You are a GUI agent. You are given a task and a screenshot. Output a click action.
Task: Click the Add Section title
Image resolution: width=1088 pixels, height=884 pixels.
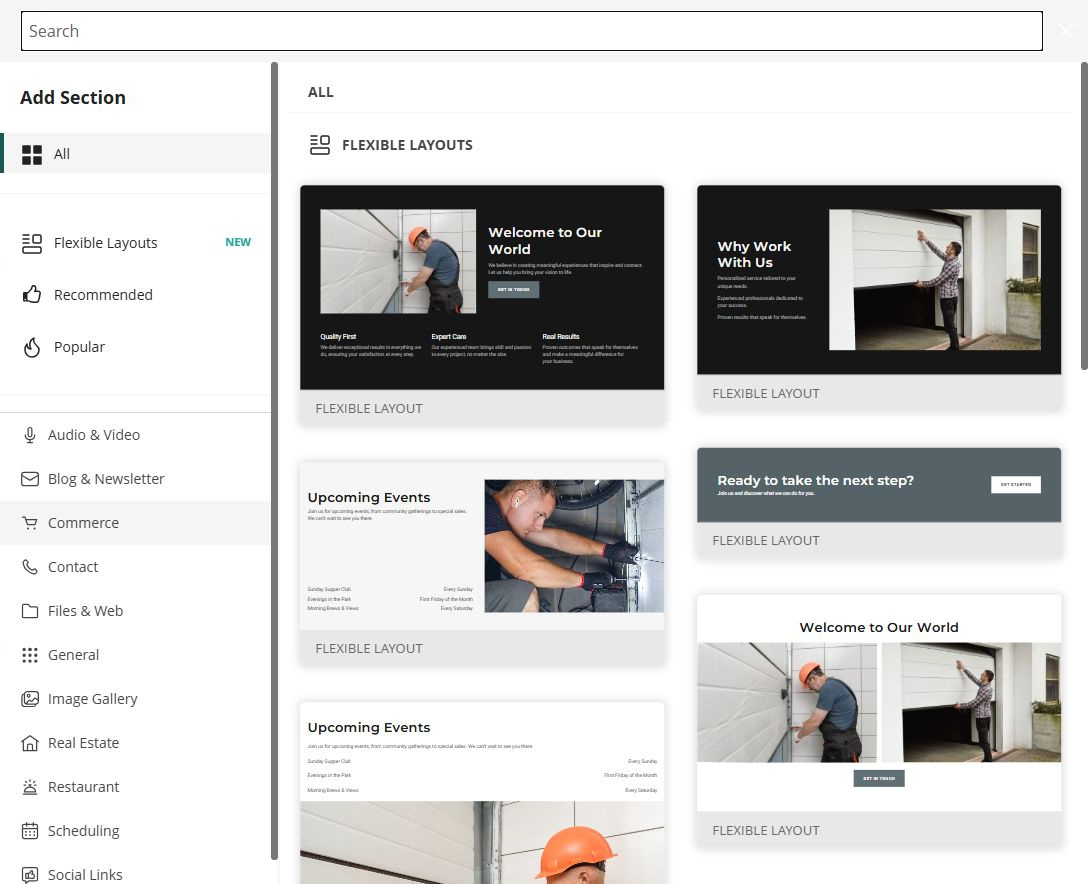(73, 98)
